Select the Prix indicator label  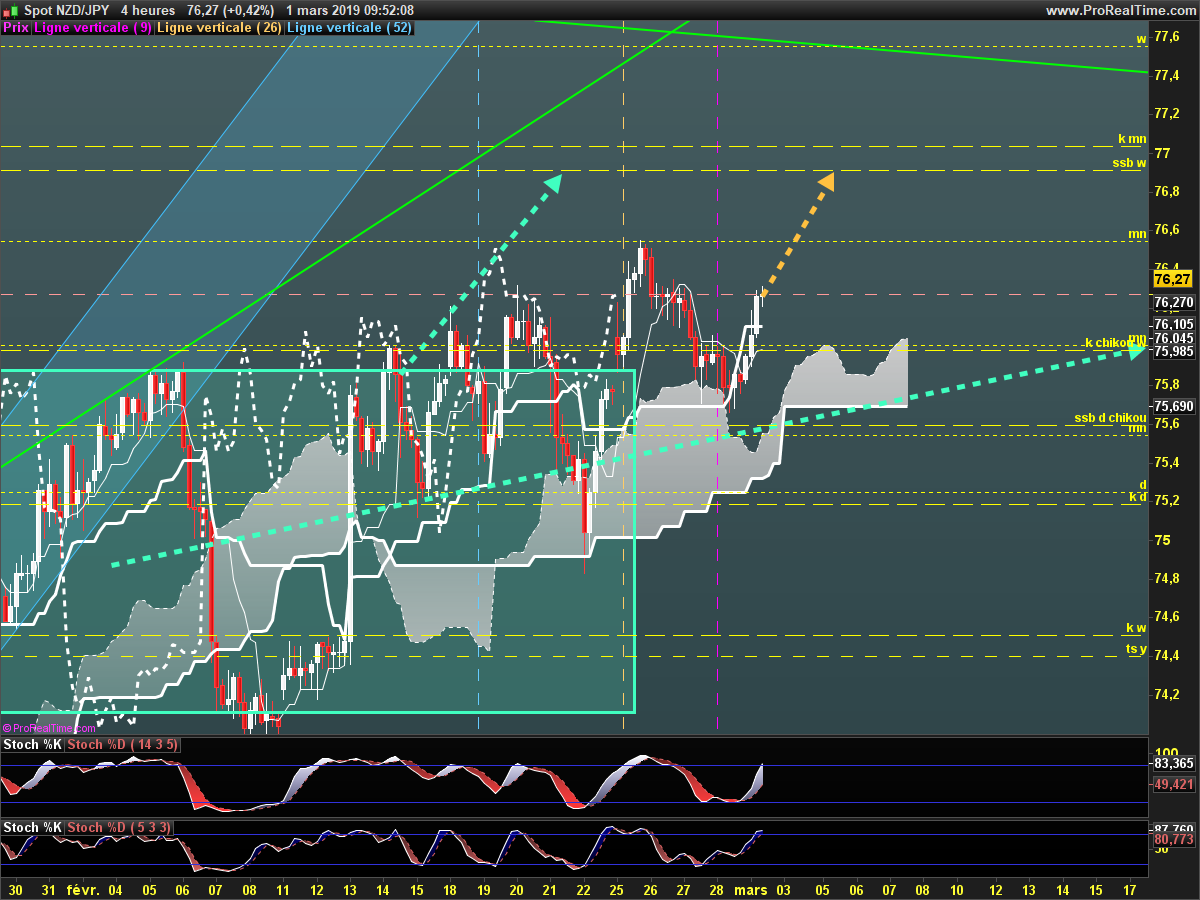[15, 28]
